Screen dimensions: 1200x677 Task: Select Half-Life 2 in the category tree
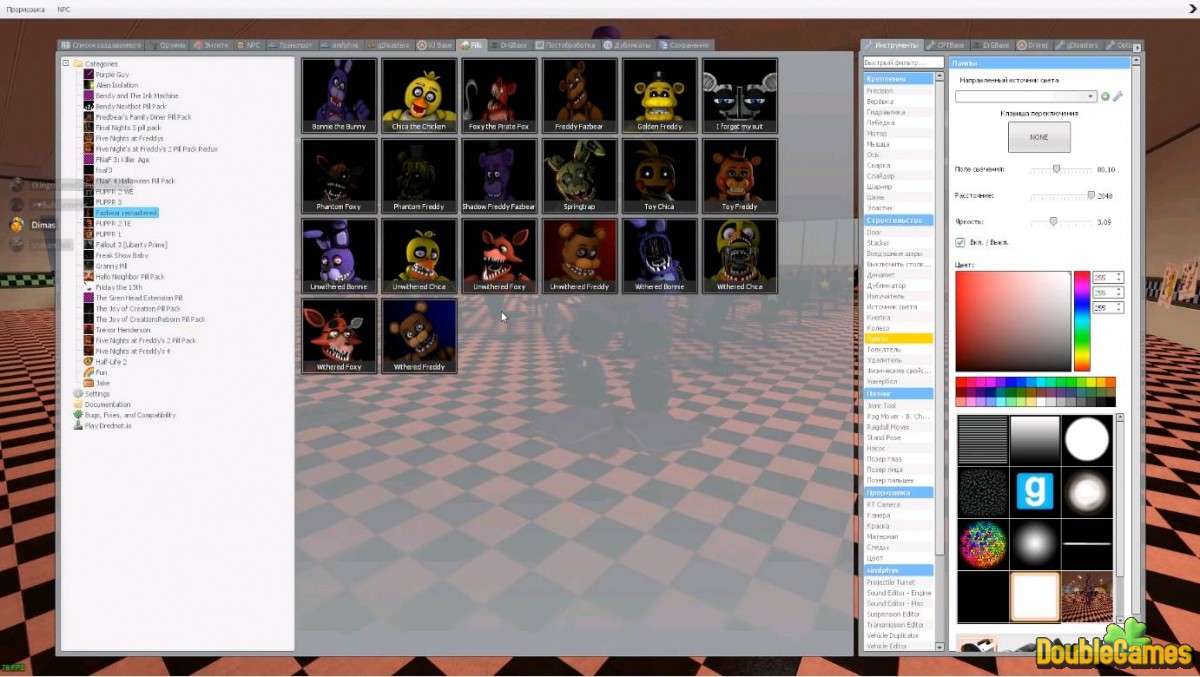(110, 362)
